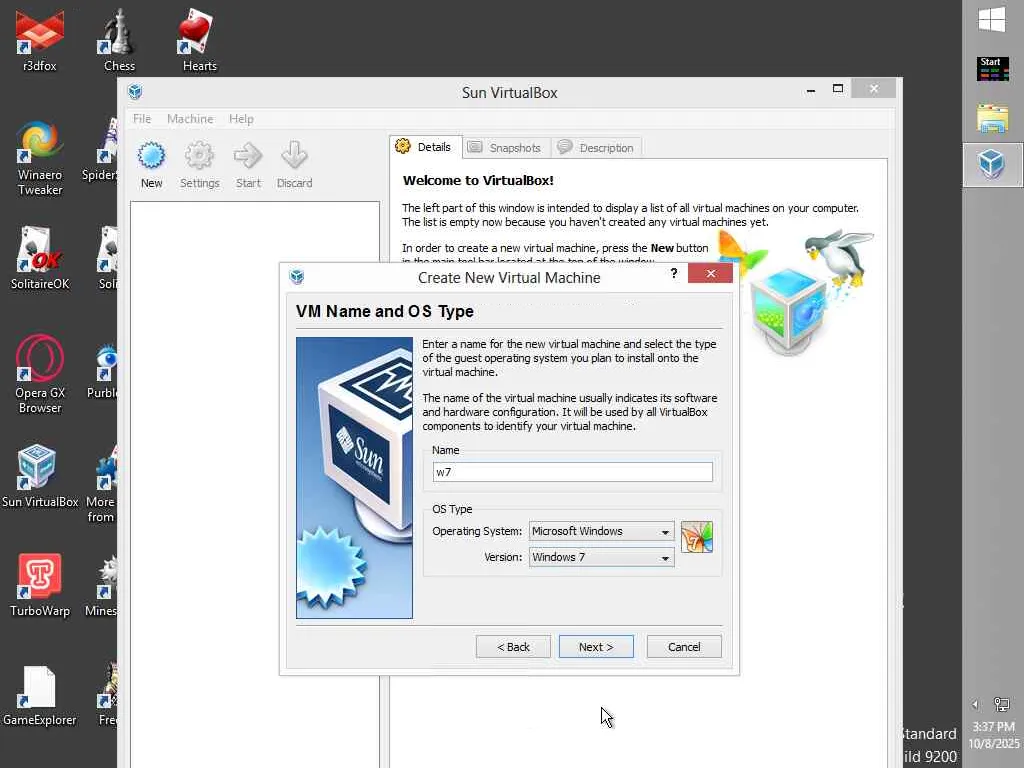The height and width of the screenshot is (768, 1024).
Task: Select the Winaero Tweaker desktop icon
Action: [x=40, y=158]
